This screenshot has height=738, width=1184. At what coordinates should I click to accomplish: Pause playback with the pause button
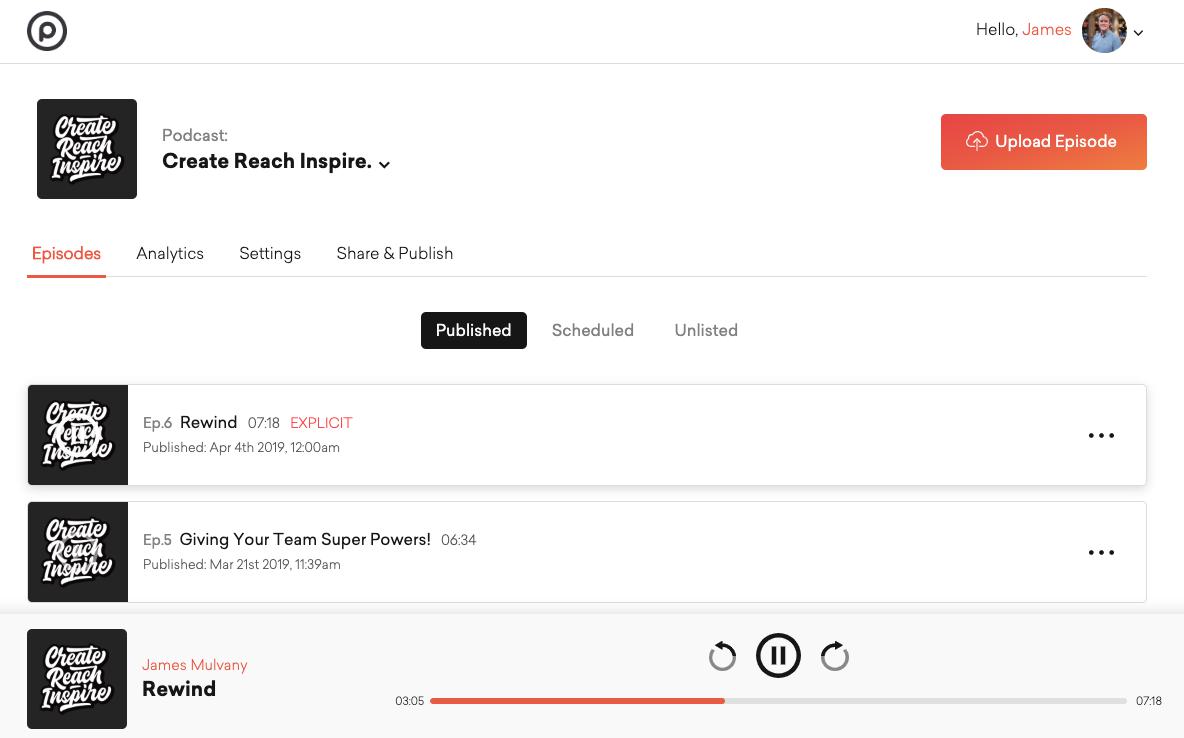pyautogui.click(x=778, y=656)
